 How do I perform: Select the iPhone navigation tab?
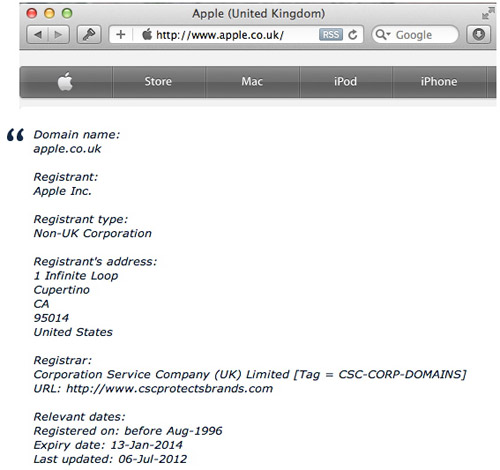(x=439, y=81)
